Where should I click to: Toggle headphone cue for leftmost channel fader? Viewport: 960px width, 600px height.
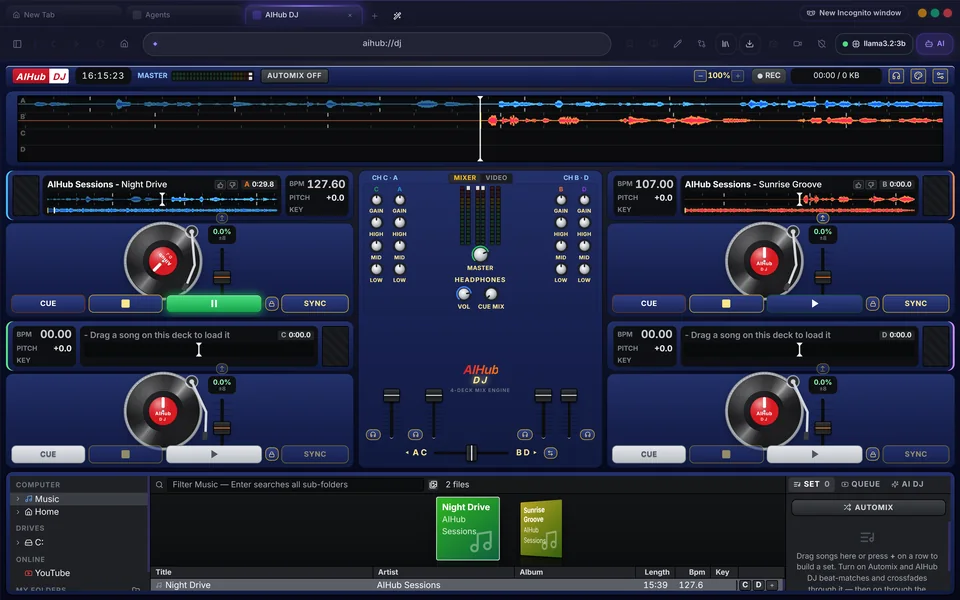373,435
